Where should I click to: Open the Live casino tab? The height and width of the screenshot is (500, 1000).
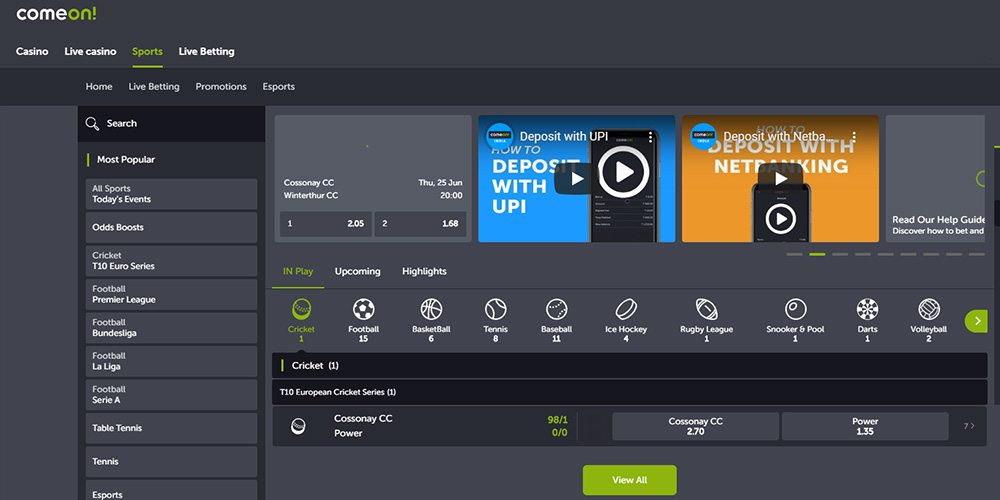[x=91, y=52]
